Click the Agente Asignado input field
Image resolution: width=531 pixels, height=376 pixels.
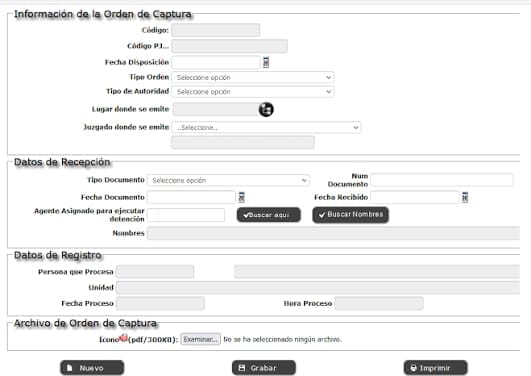[x=186, y=215]
